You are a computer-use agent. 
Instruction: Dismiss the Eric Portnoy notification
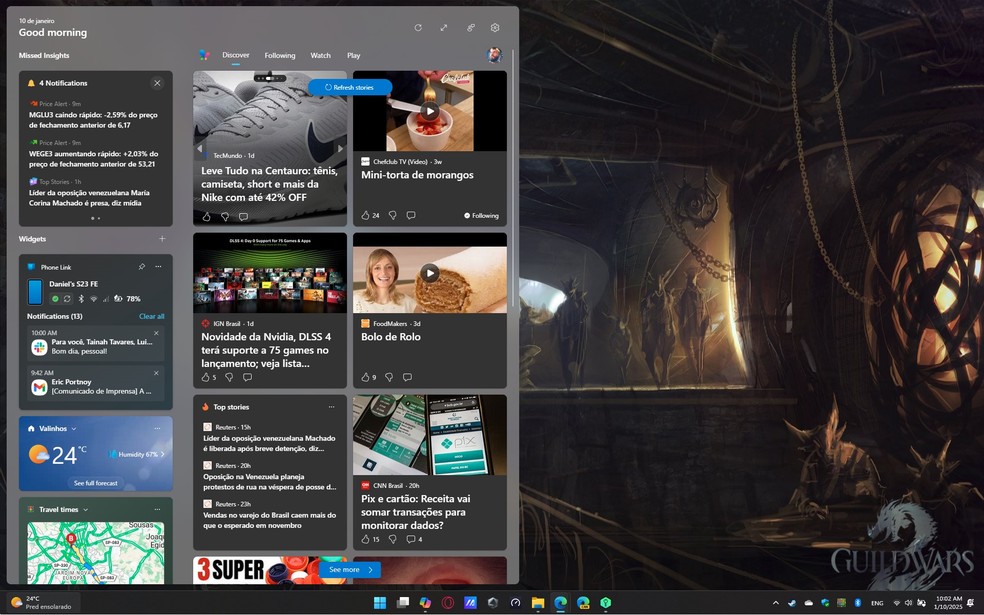click(x=156, y=371)
